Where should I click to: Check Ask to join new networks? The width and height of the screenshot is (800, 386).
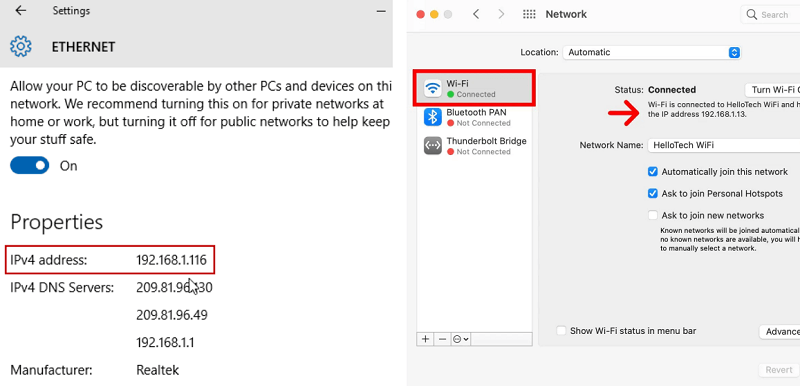tap(653, 215)
